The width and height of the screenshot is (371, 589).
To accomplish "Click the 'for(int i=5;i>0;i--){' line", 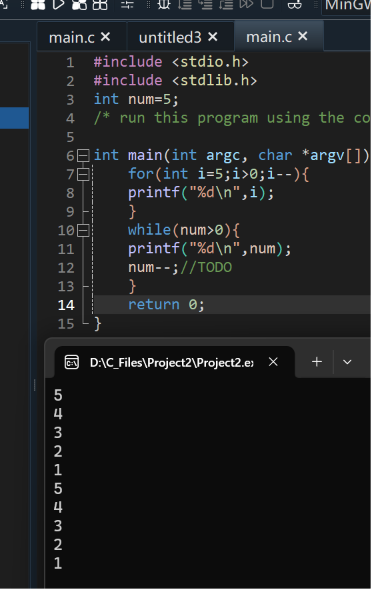I will point(219,174).
